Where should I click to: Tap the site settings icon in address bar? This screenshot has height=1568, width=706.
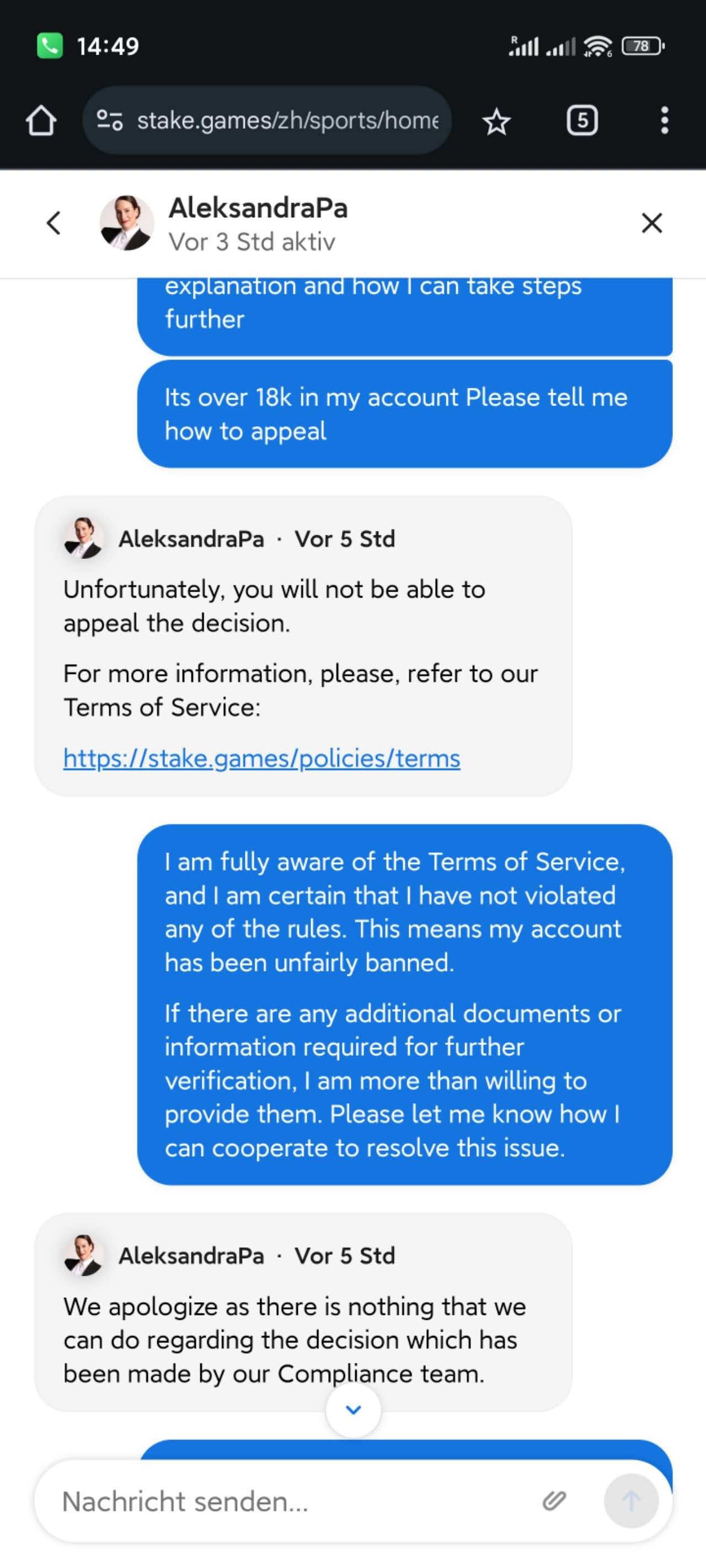click(x=110, y=120)
